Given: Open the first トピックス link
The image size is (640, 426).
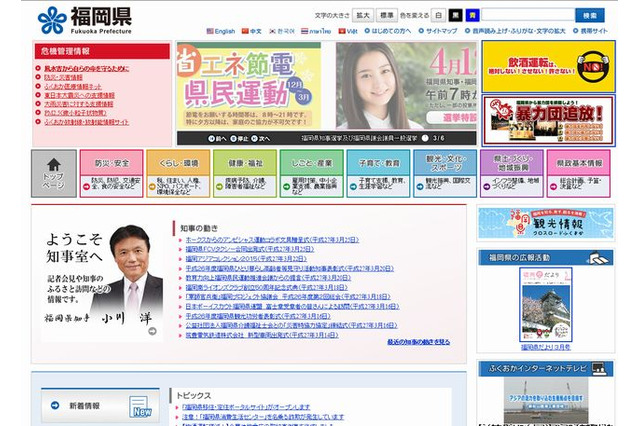Looking at the screenshot, I should click(x=246, y=407).
